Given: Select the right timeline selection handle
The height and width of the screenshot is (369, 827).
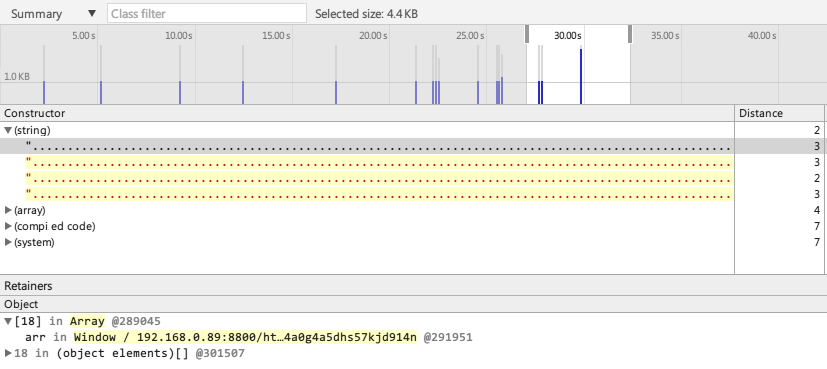Looking at the screenshot, I should [x=630, y=34].
